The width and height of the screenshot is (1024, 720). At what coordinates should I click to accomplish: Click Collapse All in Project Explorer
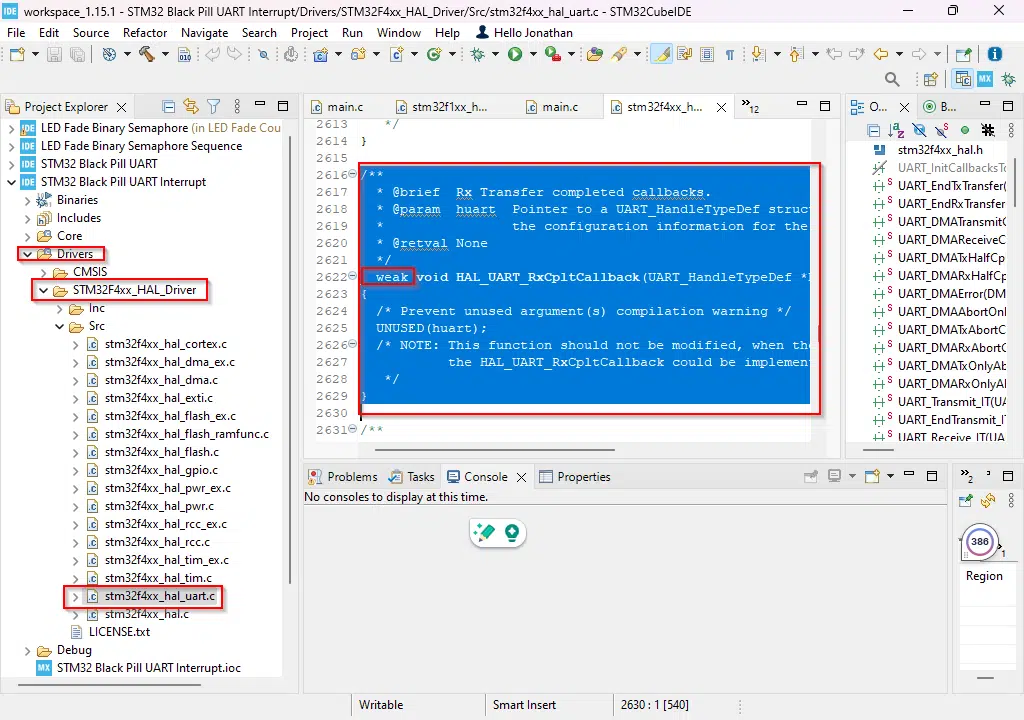(168, 106)
